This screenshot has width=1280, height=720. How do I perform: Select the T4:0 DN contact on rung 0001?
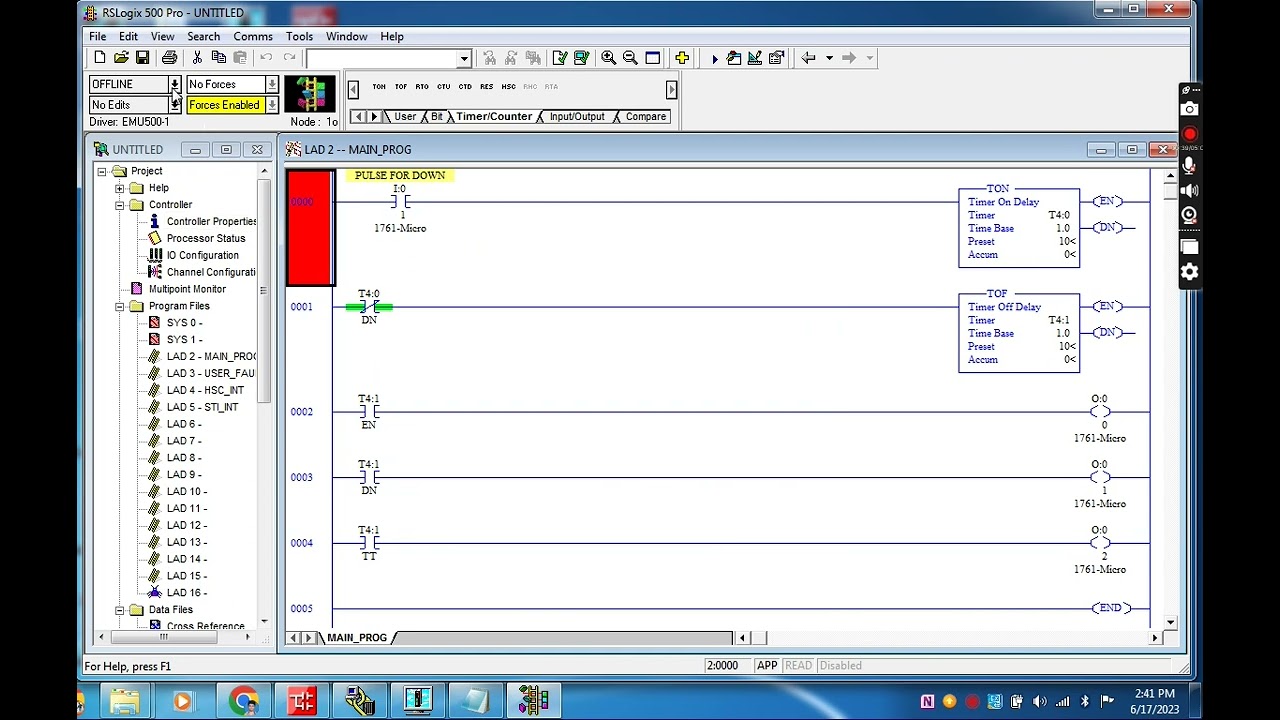tap(369, 307)
